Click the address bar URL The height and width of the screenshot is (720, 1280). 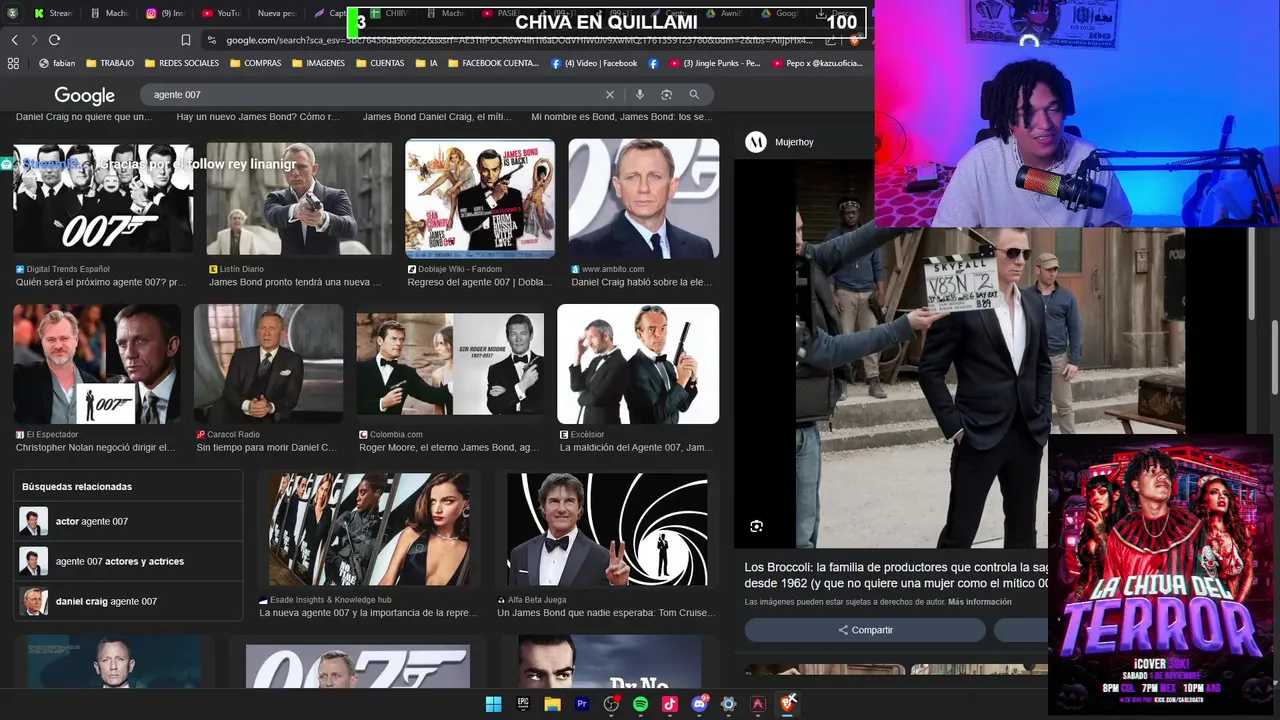(518, 40)
